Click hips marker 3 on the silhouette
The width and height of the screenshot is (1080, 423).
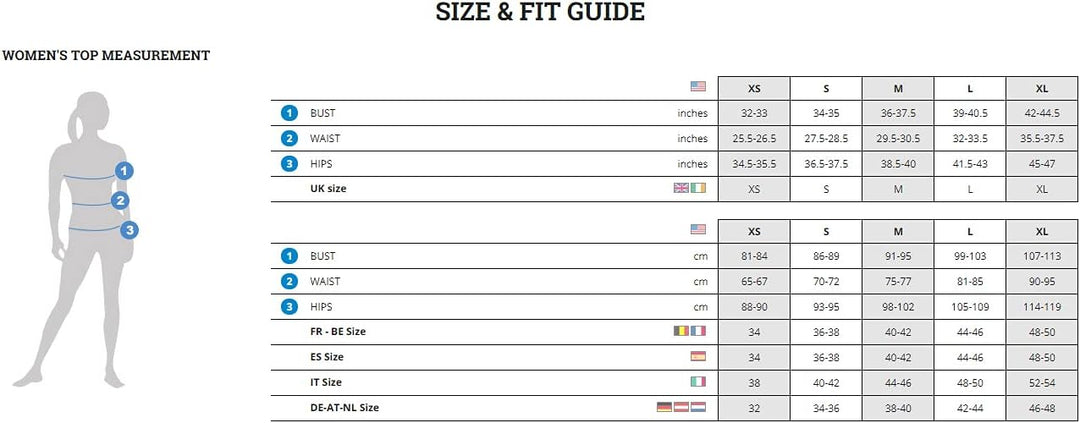[129, 231]
